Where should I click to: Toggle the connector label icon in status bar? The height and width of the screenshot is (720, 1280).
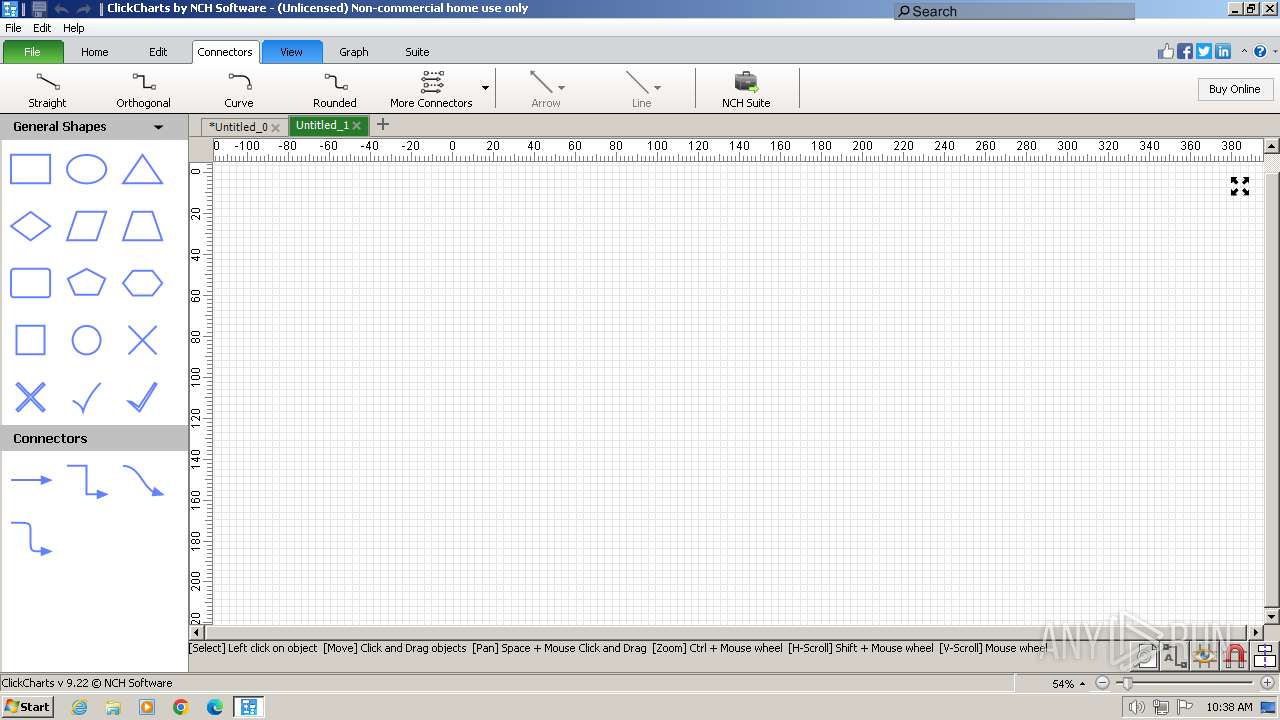(1174, 656)
